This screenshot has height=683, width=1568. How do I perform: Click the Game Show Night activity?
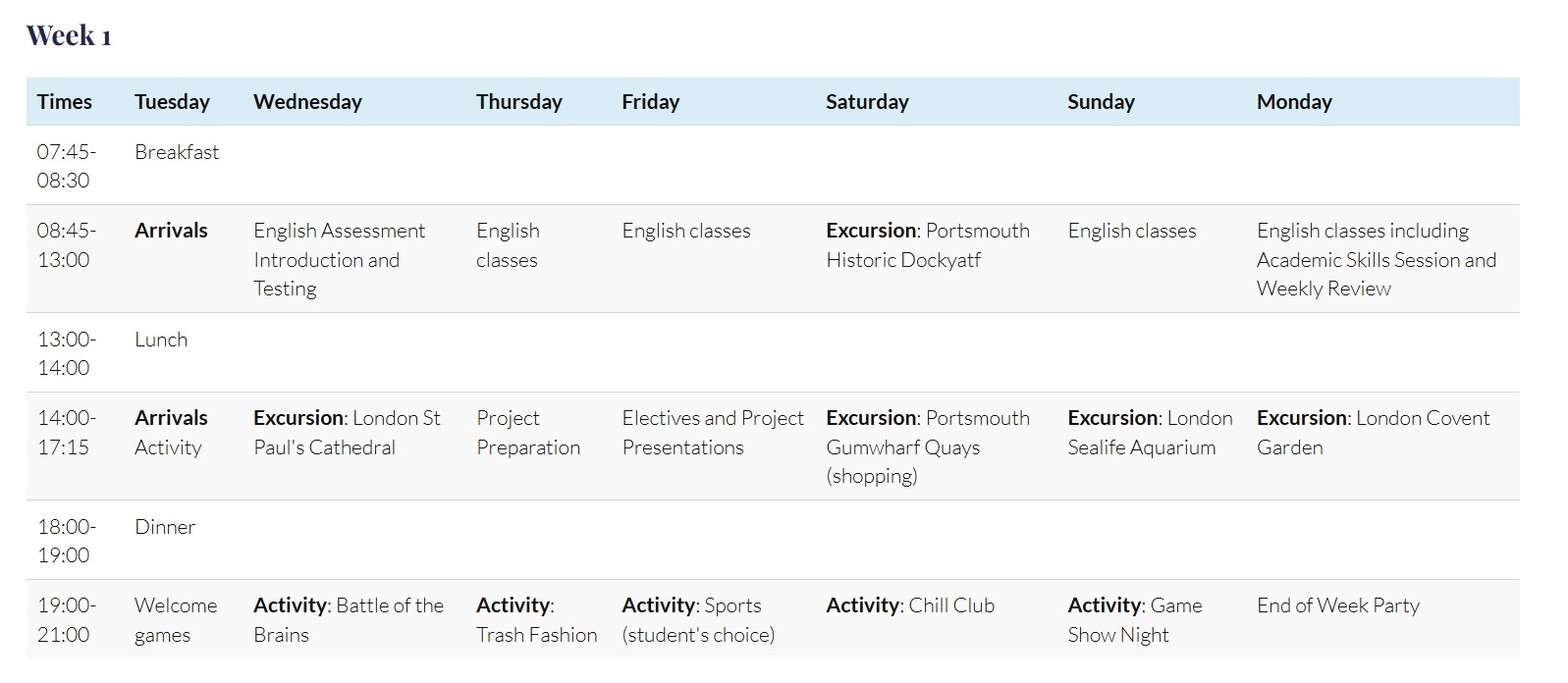tap(1134, 620)
